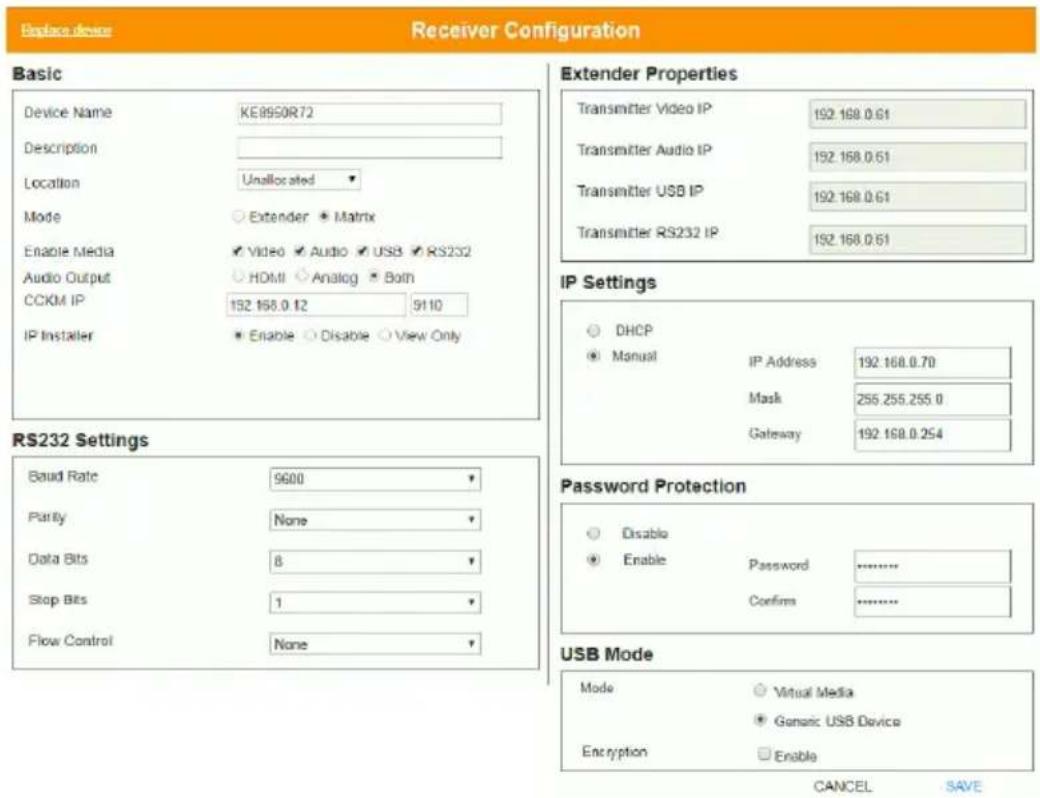Click the Confirm password field
Image resolution: width=1040 pixels, height=798 pixels.
coord(933,602)
